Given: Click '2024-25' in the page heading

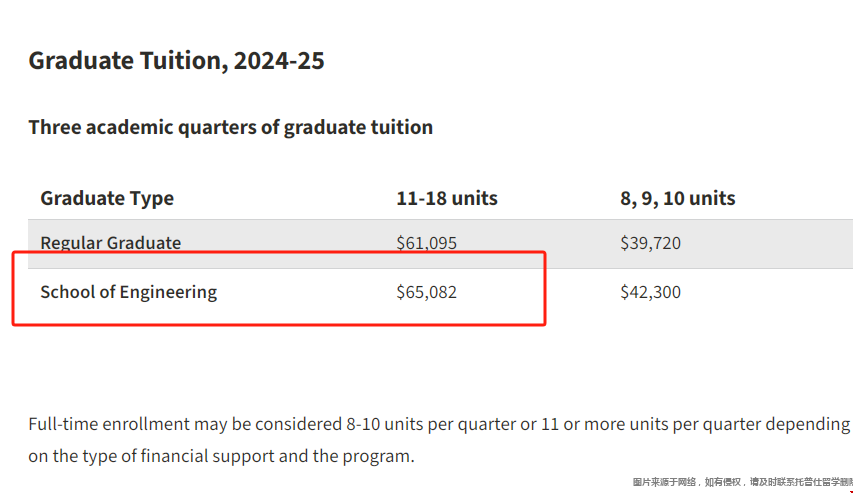Looking at the screenshot, I should click(x=279, y=60).
